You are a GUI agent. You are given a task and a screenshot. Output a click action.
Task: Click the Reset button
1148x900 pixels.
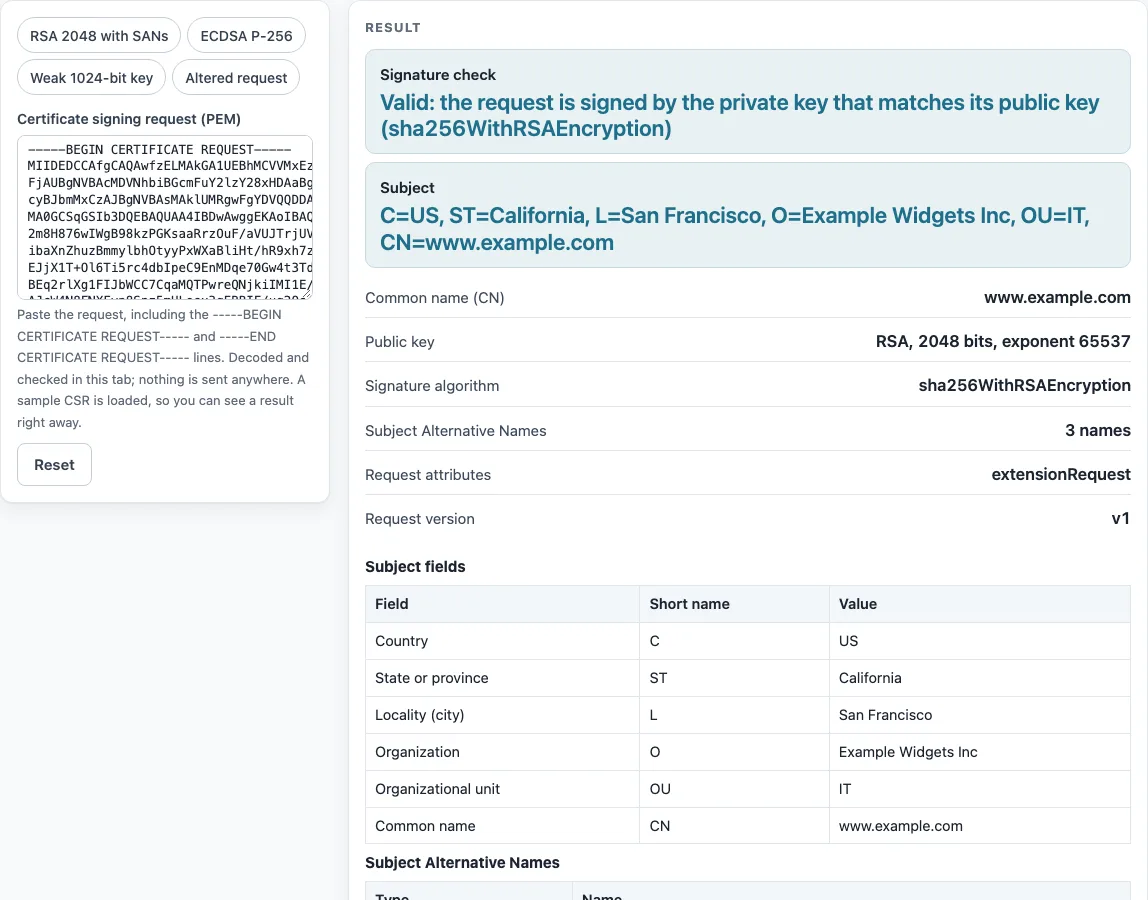point(54,464)
